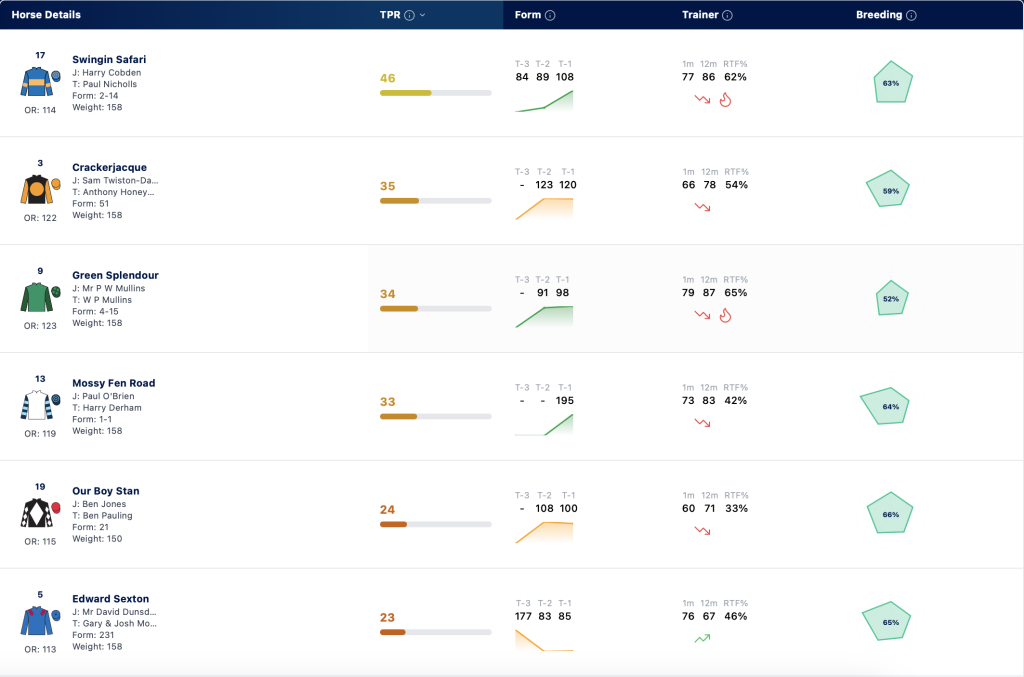1024x677 pixels.
Task: Click Edward Sexton's upward trend arrow icon
Action: pos(702,638)
